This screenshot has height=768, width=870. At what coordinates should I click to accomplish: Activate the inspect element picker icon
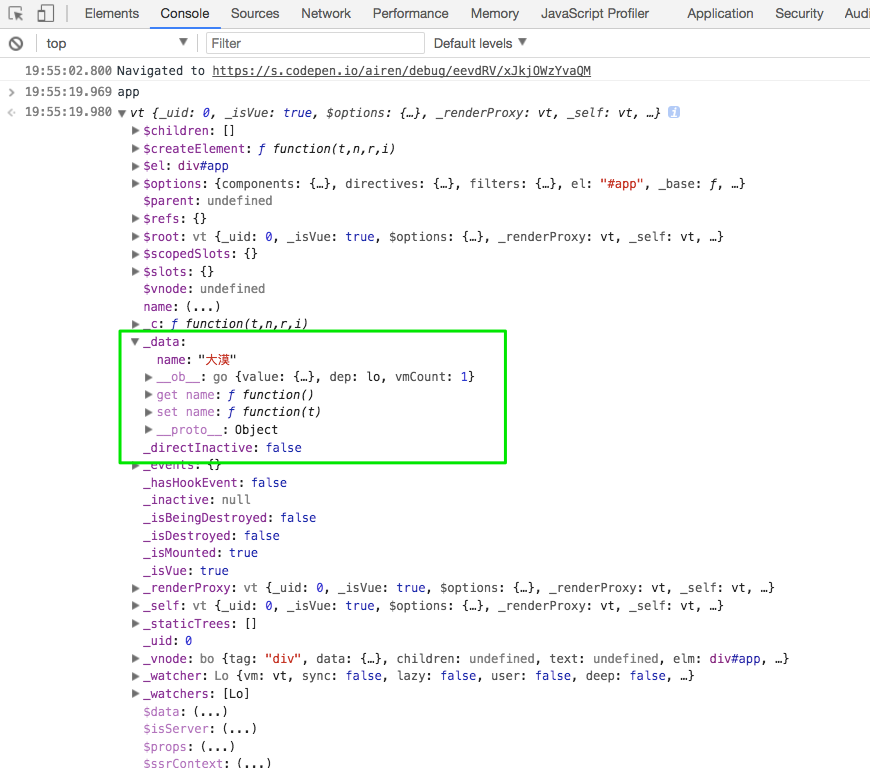pos(16,13)
